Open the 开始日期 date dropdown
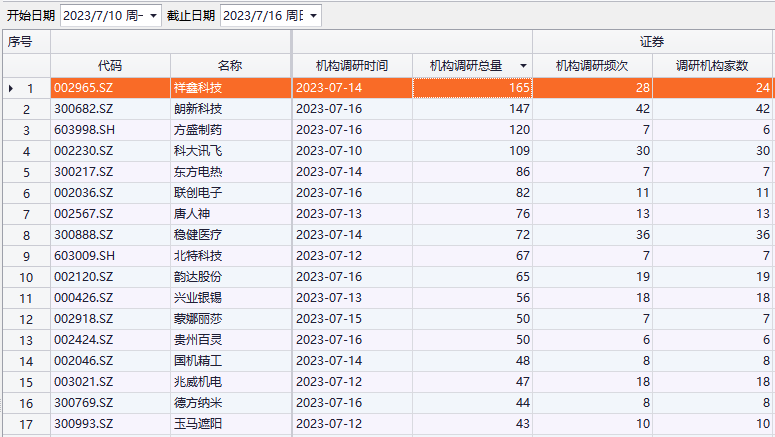This screenshot has width=775, height=437. click(153, 16)
